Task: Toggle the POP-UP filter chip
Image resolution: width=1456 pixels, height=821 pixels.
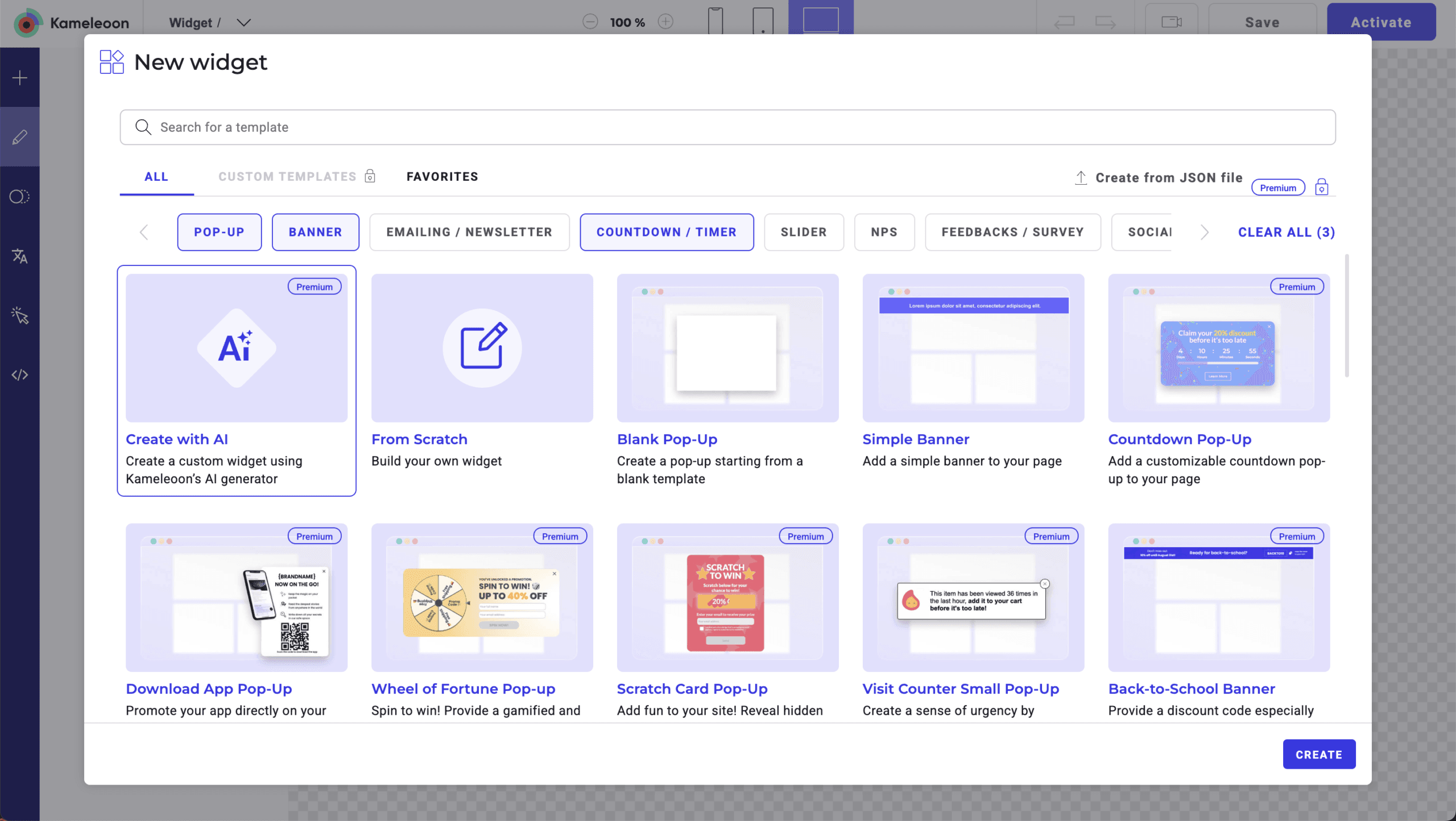Action: (x=219, y=232)
